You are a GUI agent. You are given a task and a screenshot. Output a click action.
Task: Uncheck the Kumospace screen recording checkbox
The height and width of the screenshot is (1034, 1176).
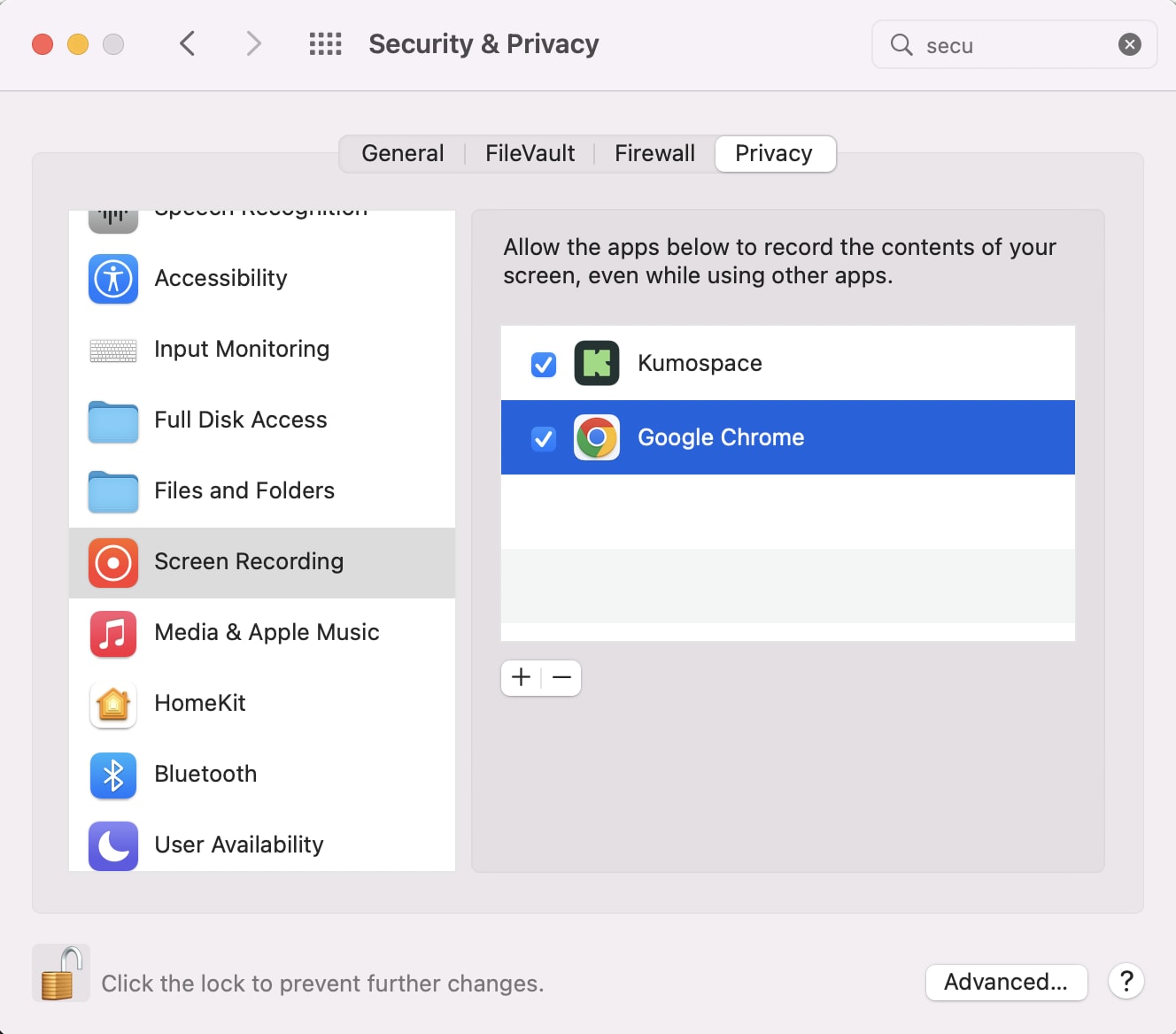click(x=544, y=364)
